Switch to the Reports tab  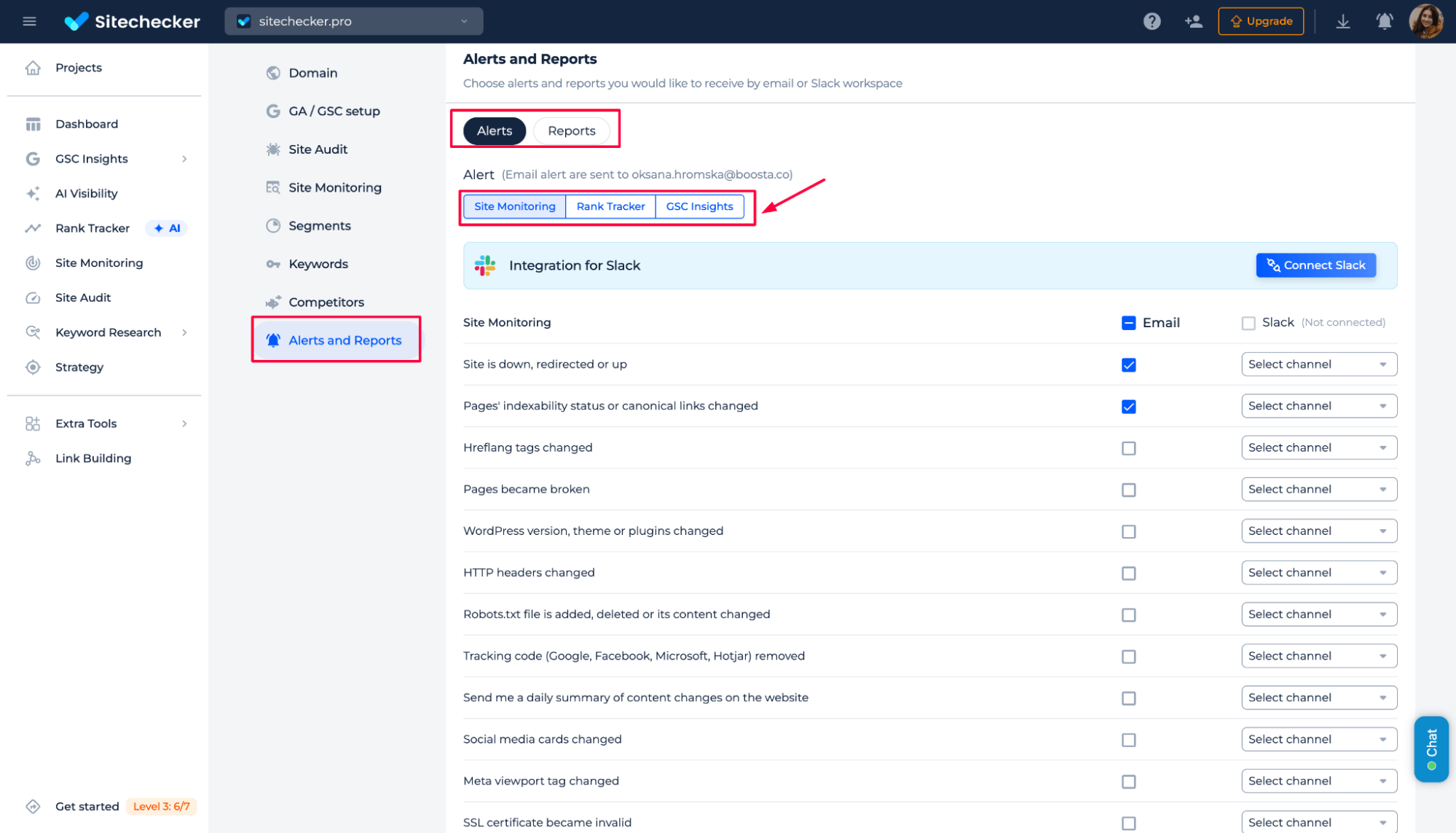coord(571,131)
